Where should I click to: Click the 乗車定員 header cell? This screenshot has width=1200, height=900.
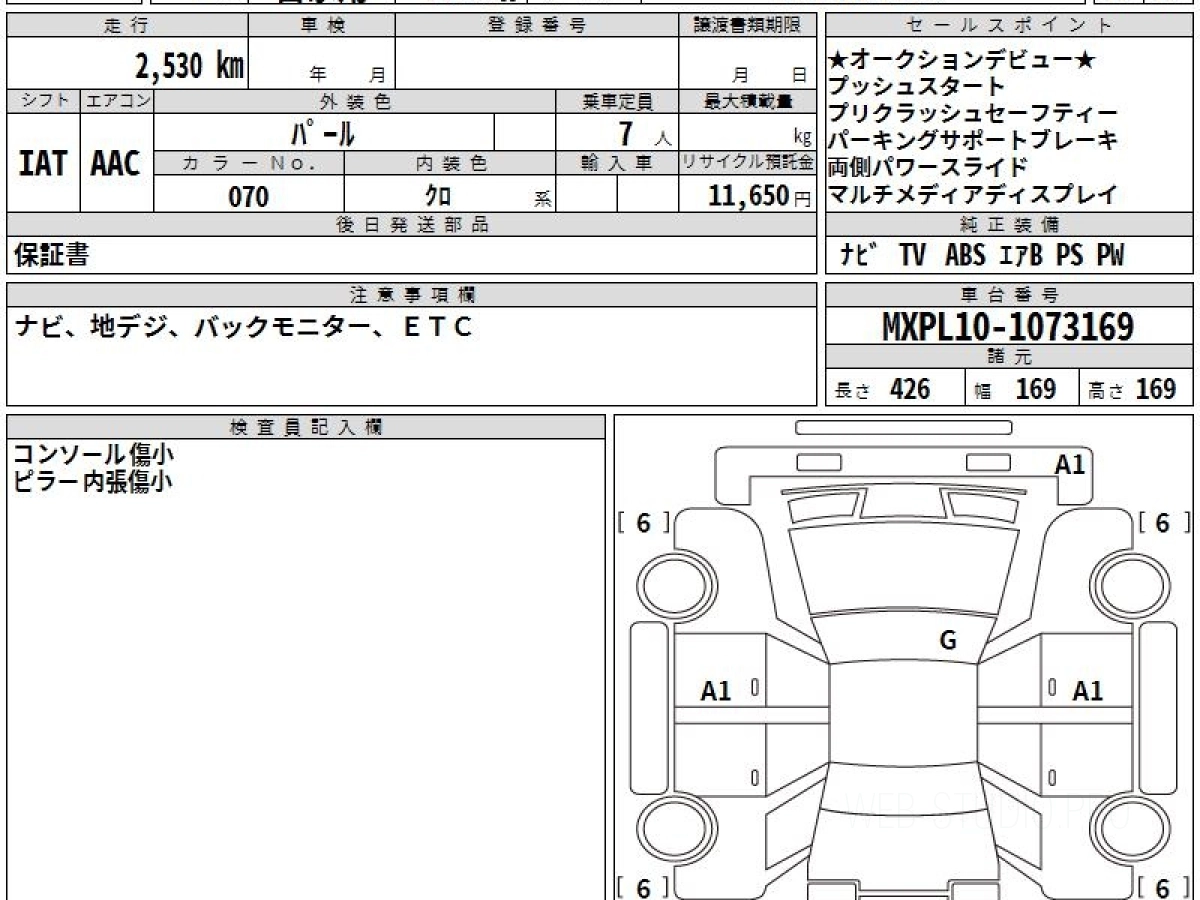[617, 101]
